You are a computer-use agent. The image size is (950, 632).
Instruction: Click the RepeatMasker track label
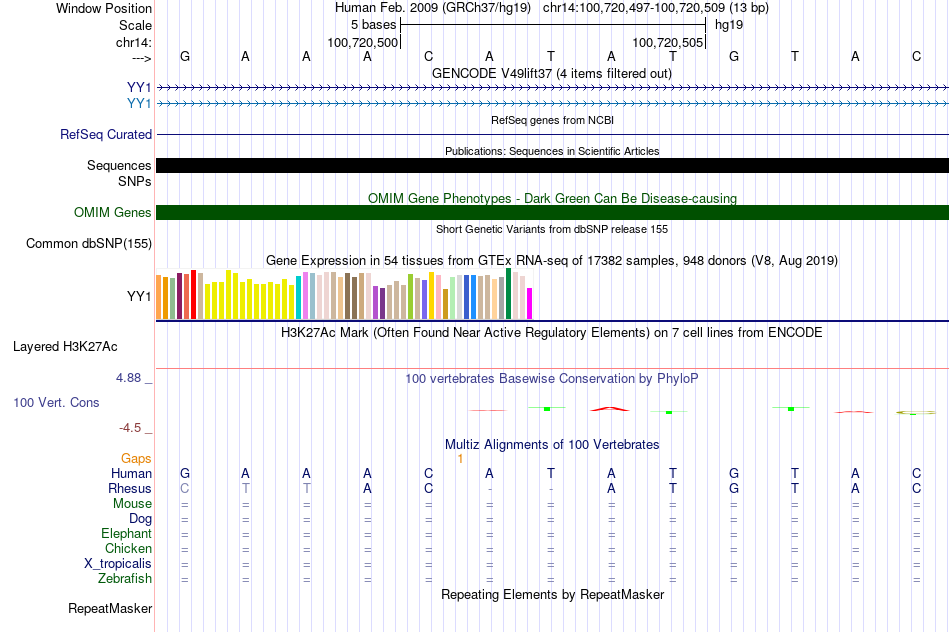[110, 608]
